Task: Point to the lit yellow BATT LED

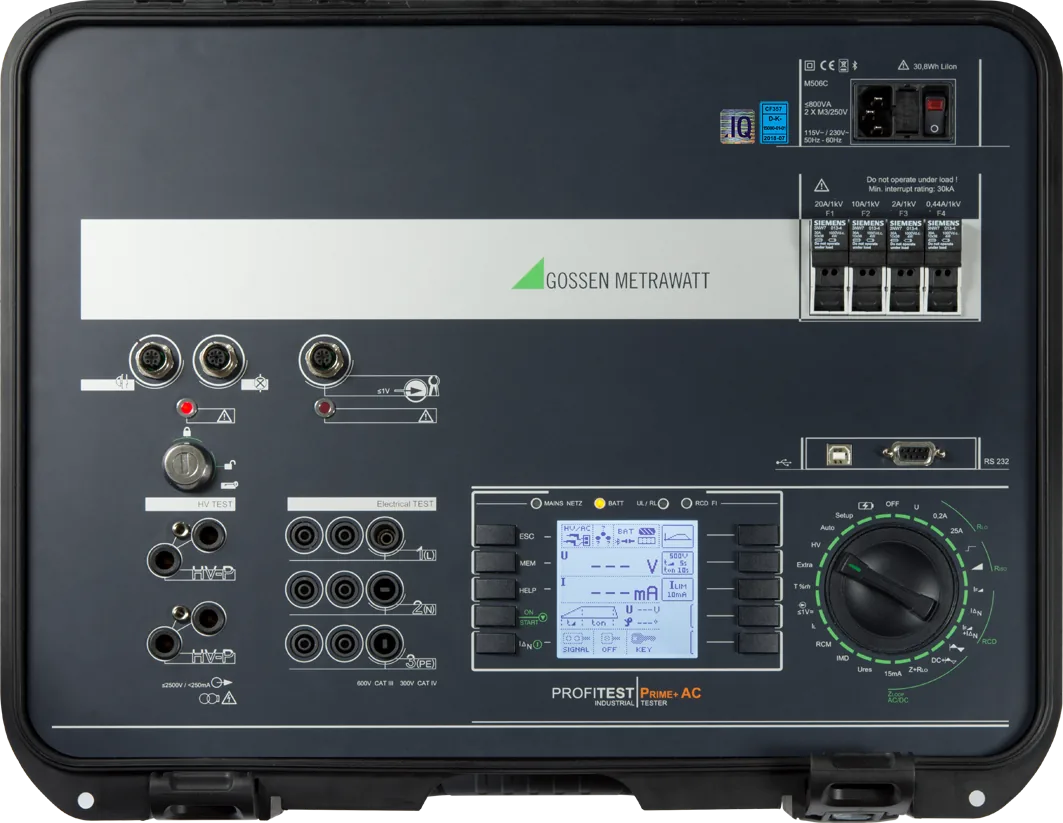Action: (599, 503)
